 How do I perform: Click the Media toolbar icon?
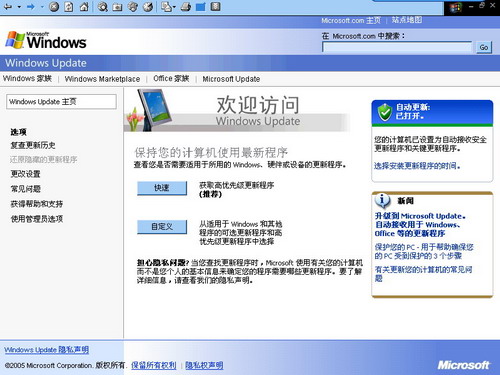[x=133, y=7]
